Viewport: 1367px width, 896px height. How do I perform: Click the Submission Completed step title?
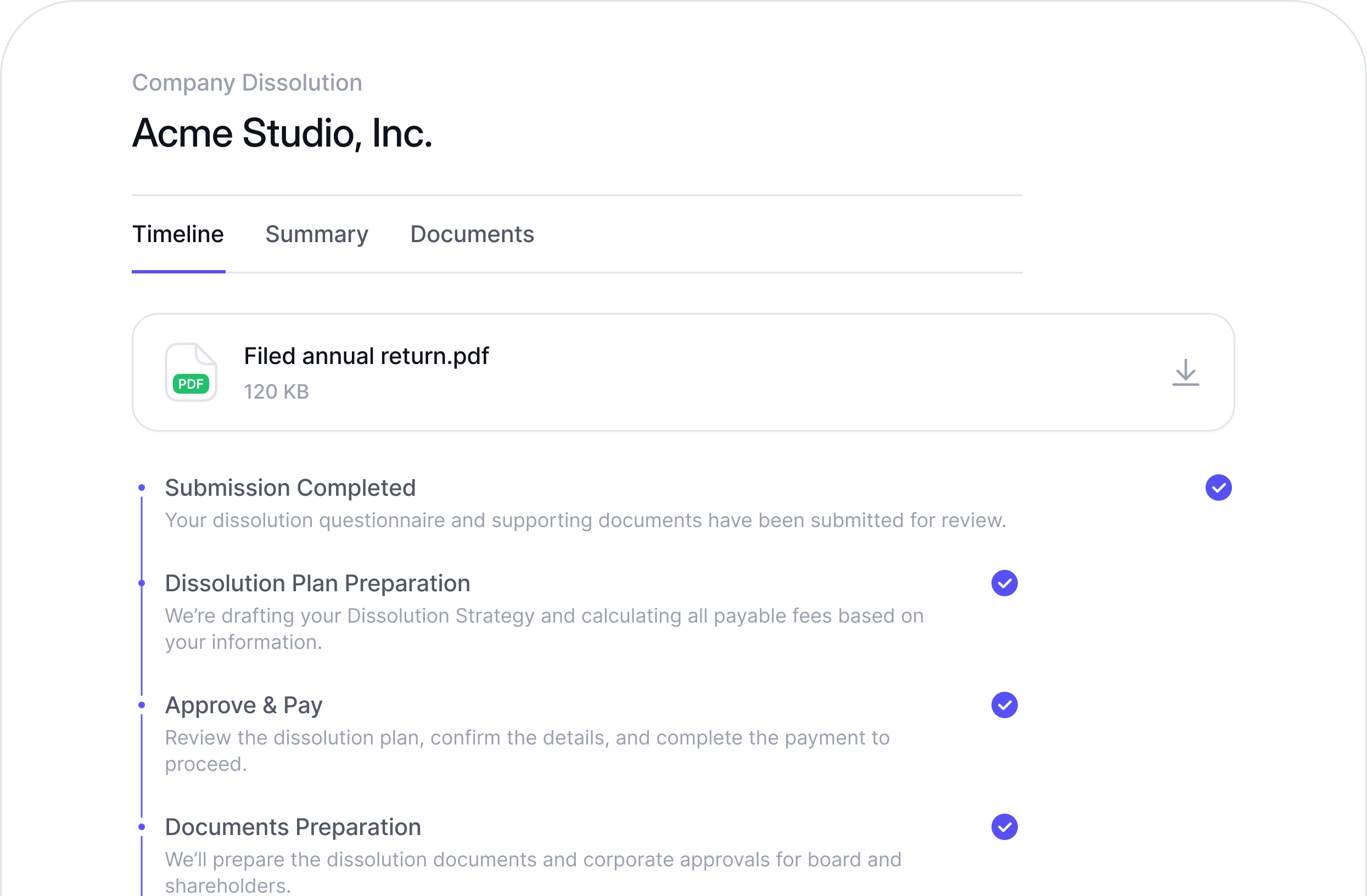point(290,488)
